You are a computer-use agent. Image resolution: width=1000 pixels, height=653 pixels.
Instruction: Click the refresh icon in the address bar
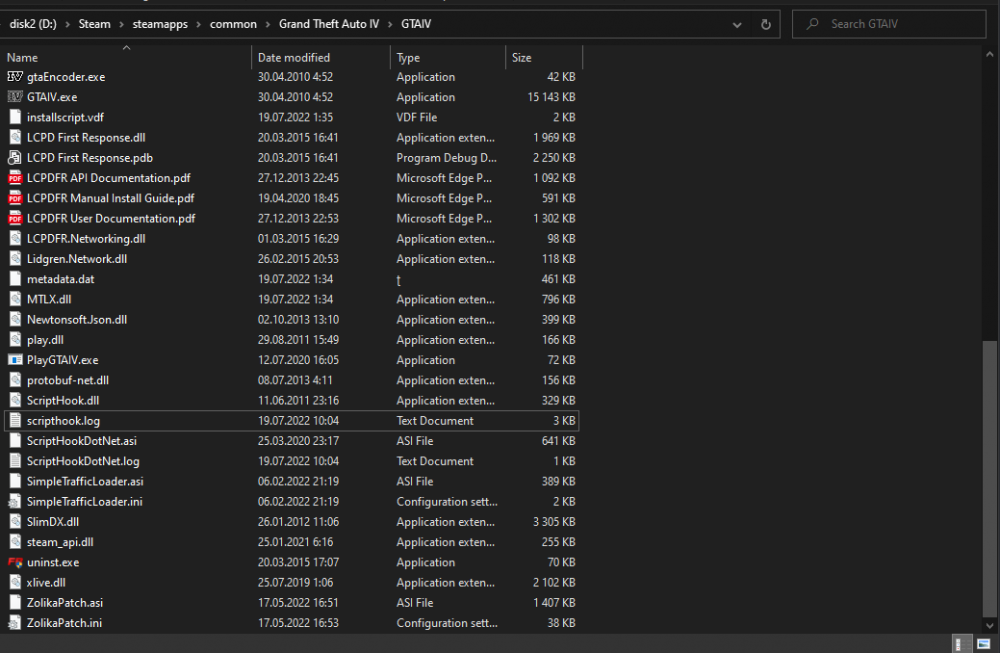(x=766, y=24)
